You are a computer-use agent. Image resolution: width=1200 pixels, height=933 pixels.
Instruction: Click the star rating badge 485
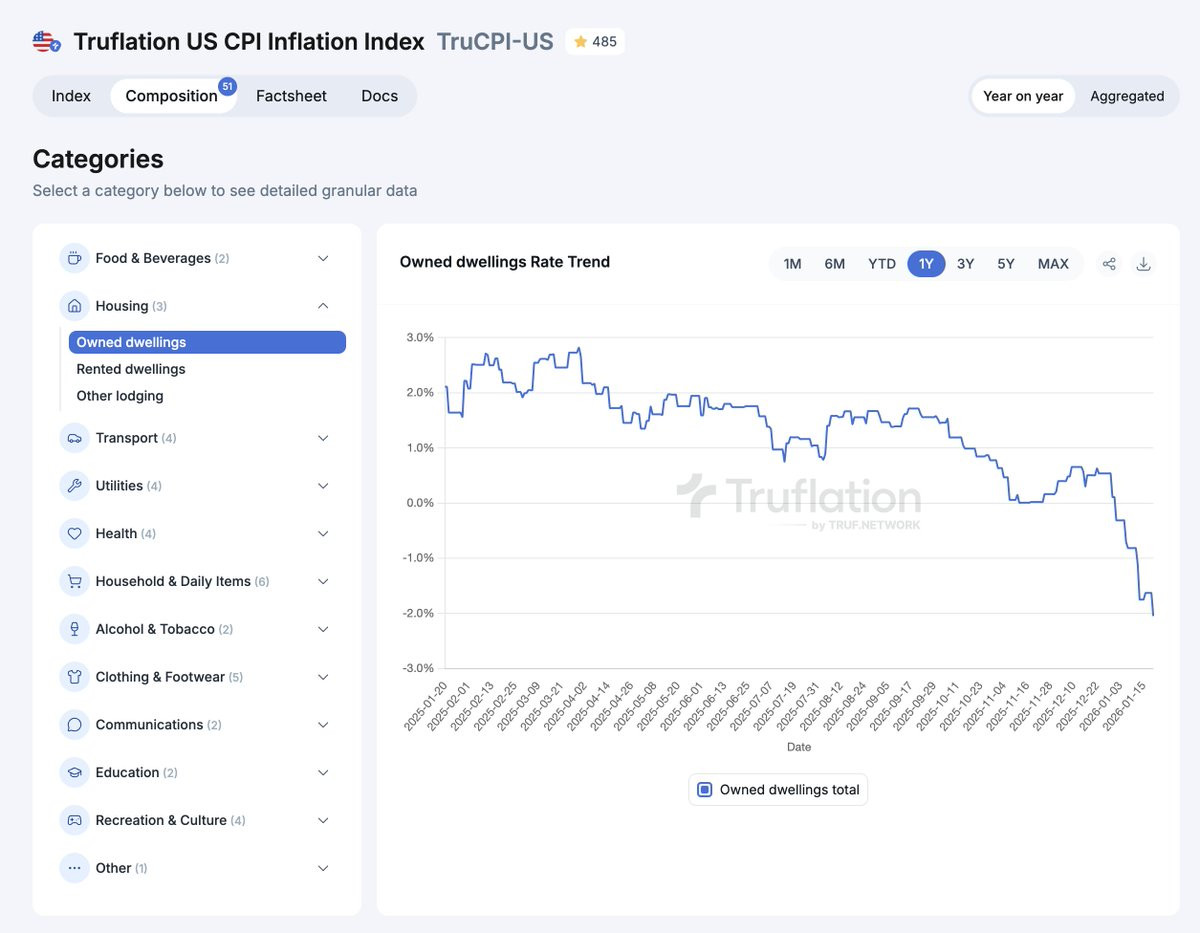point(595,42)
